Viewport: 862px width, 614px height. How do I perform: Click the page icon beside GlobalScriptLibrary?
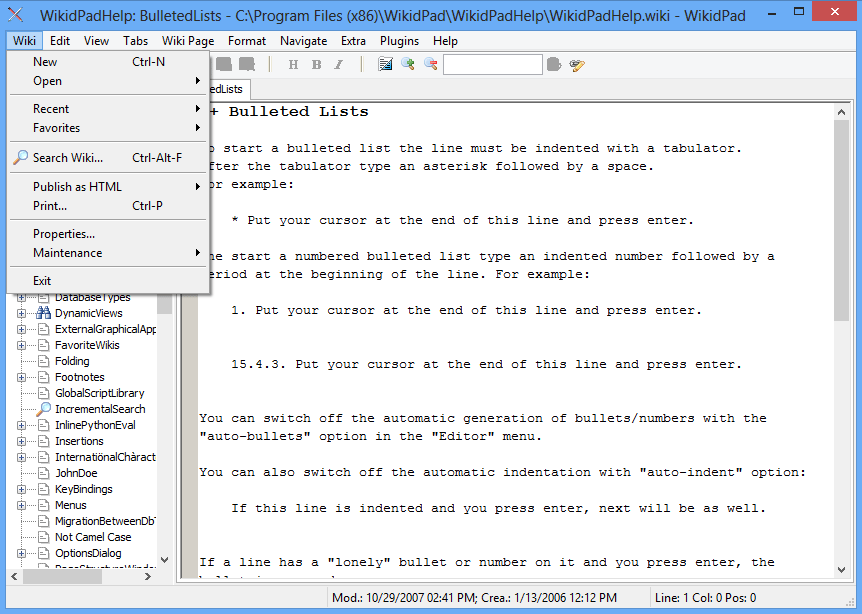pos(44,393)
